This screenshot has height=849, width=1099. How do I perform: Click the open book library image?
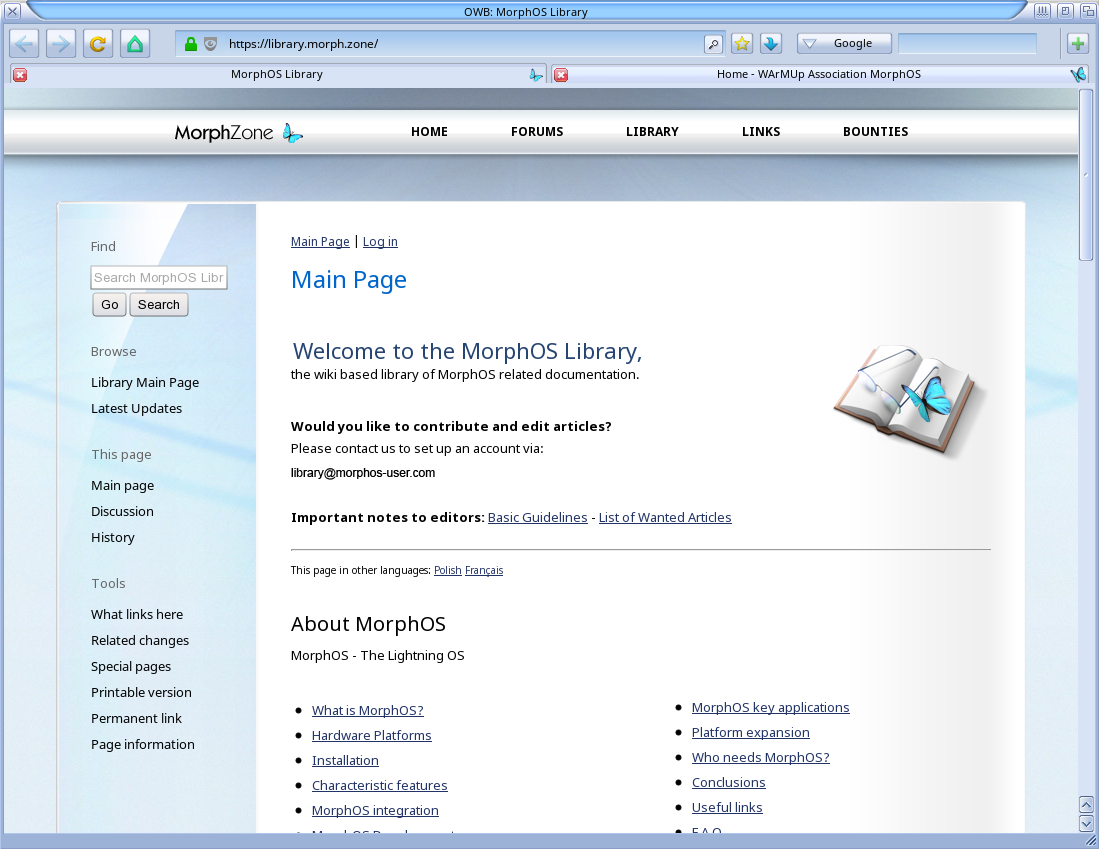coord(909,400)
